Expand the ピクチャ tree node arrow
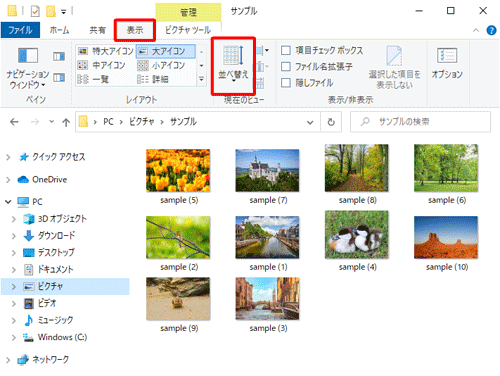 (14, 286)
